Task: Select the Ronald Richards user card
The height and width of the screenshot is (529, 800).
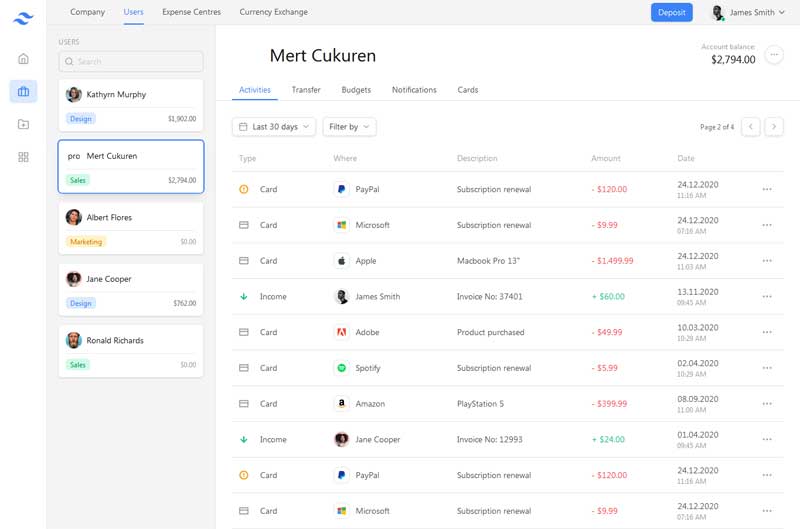Action: click(x=131, y=351)
